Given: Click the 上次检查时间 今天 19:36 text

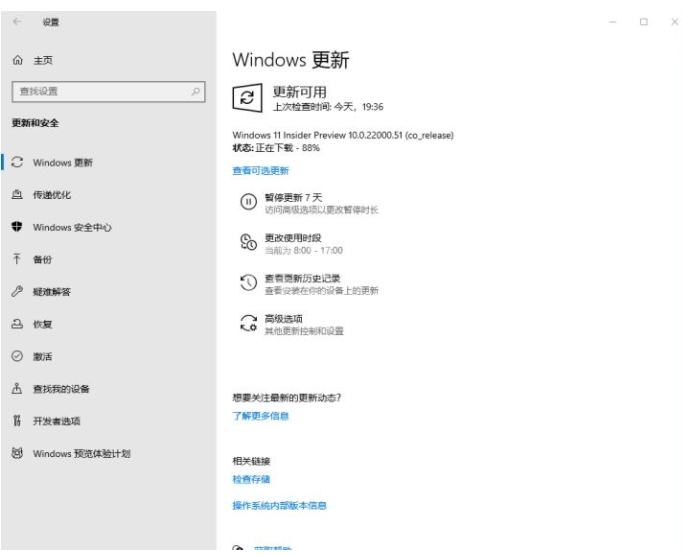Looking at the screenshot, I should pyautogui.click(x=328, y=107).
